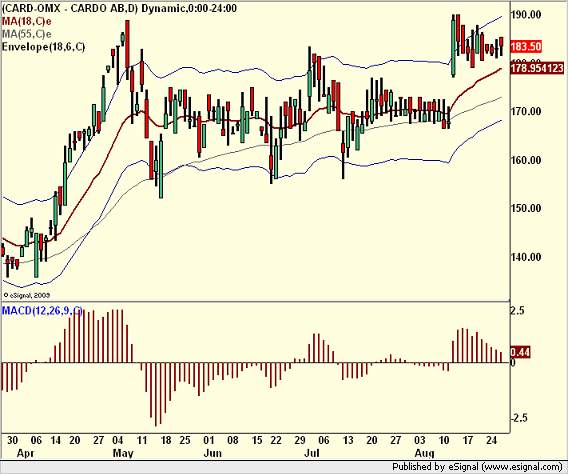
Task: Click the May month label on time axis
Action: 123,453
